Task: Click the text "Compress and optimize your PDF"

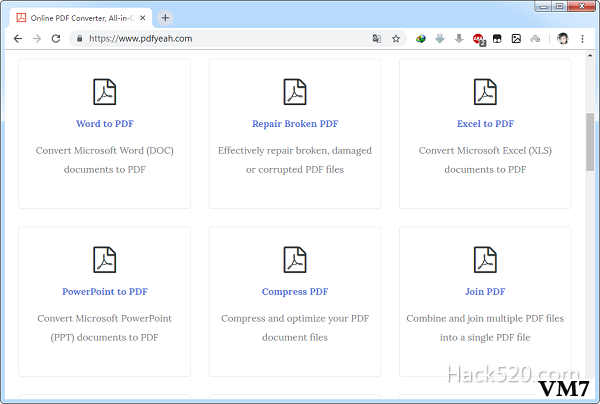Action: pyautogui.click(x=295, y=319)
